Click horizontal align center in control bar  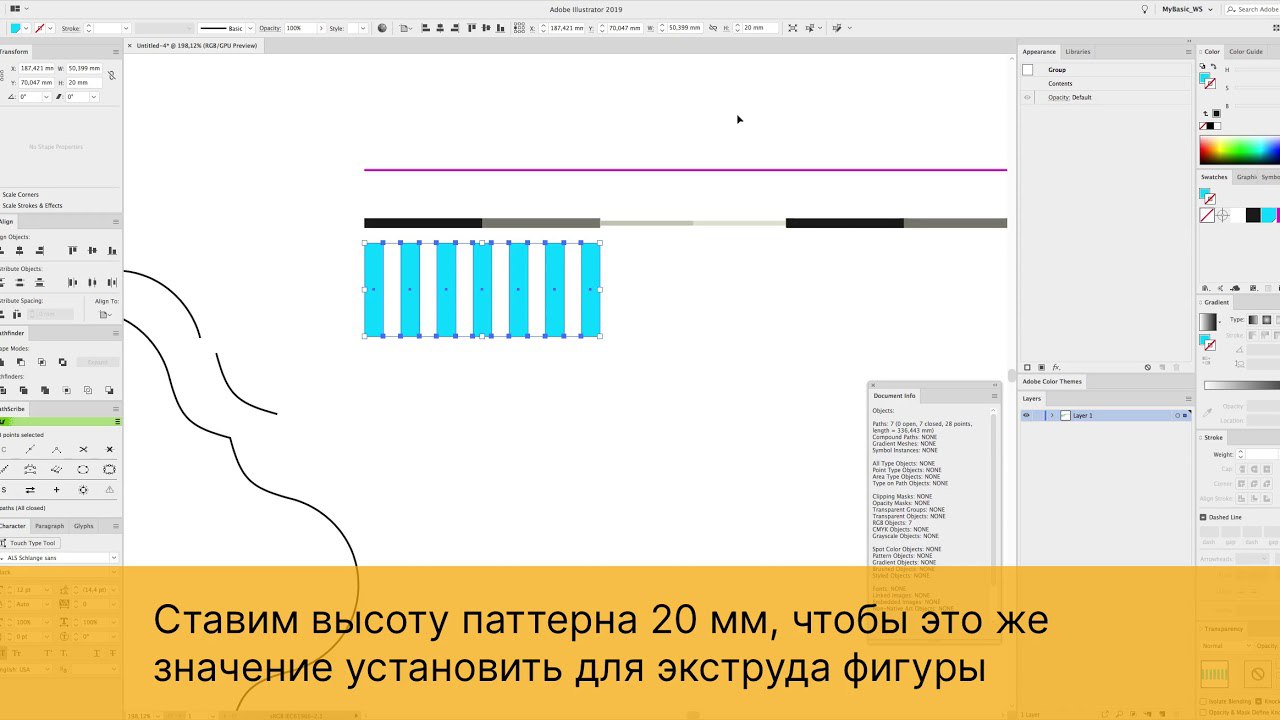[440, 28]
